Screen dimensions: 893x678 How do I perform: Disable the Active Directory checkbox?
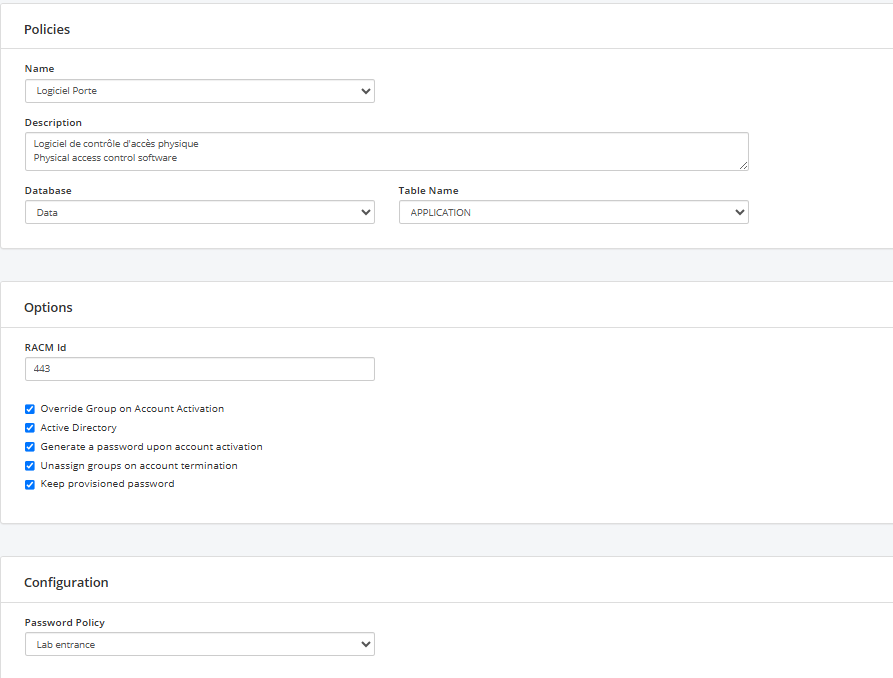pyautogui.click(x=30, y=427)
